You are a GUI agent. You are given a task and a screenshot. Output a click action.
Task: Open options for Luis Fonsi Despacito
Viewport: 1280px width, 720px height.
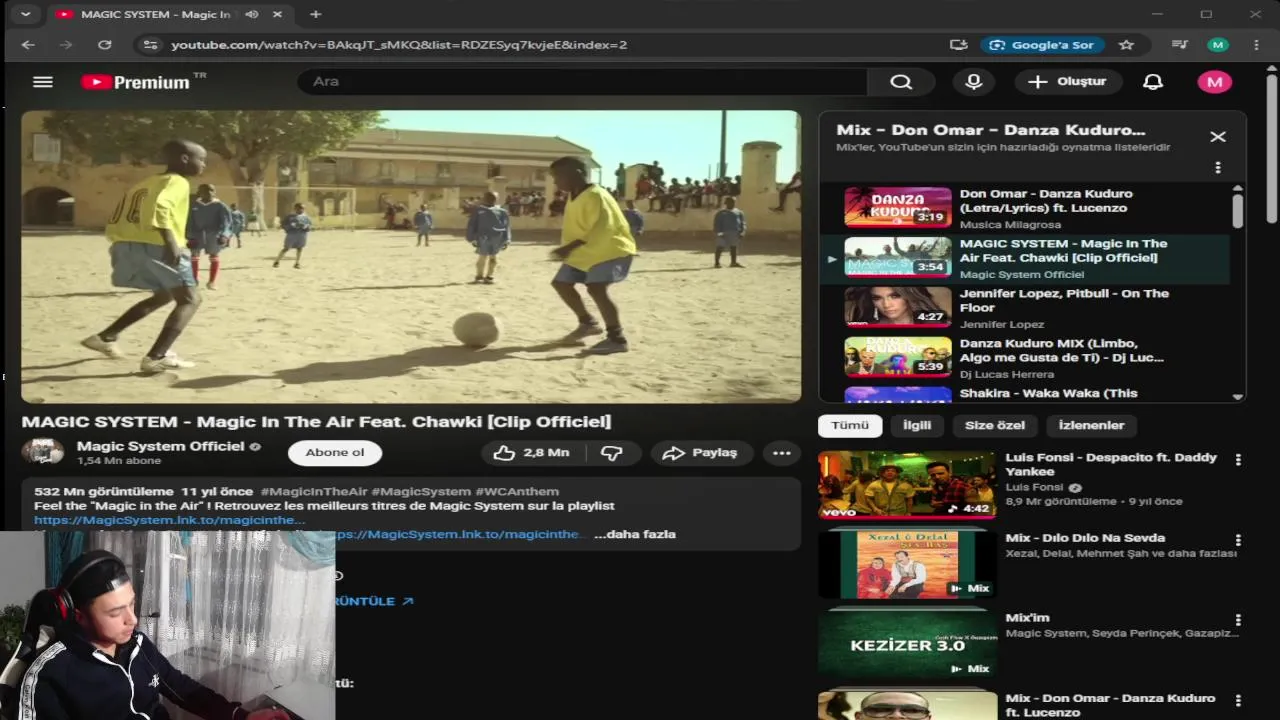[1238, 460]
